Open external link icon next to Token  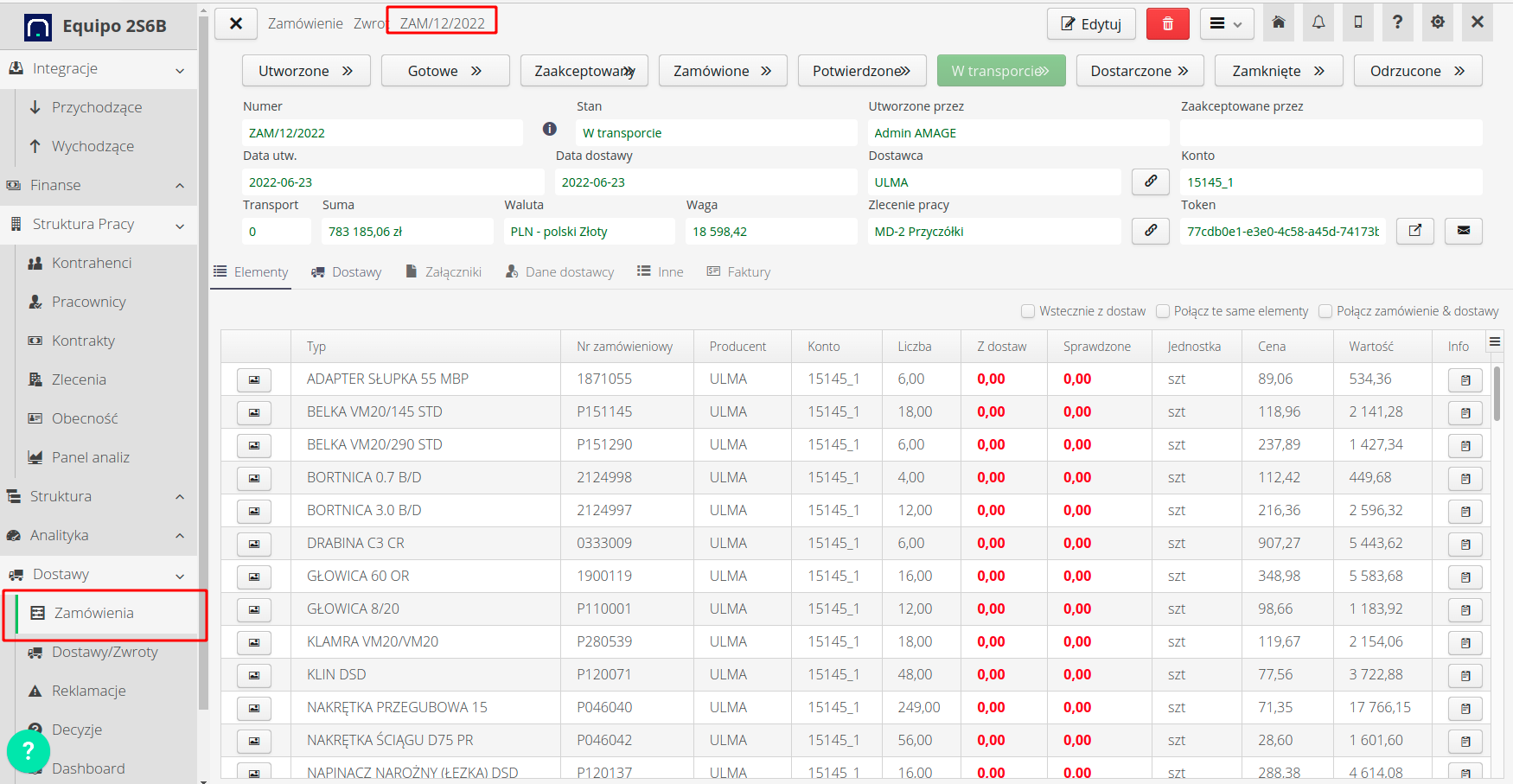1415,231
